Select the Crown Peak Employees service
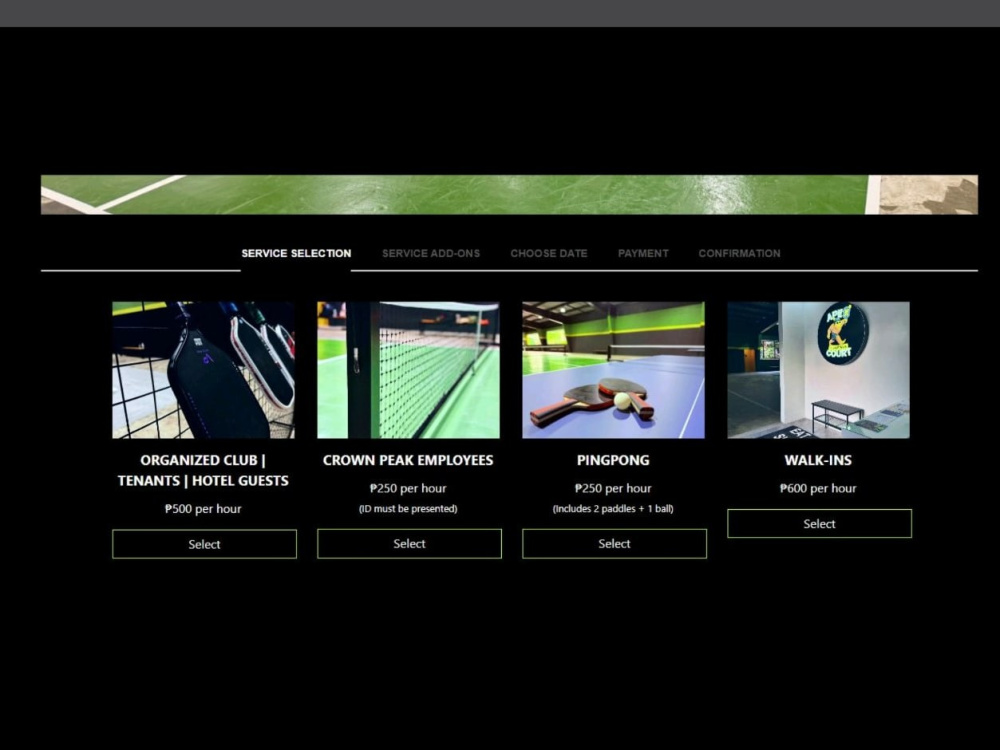Viewport: 1000px width, 750px height. point(409,543)
